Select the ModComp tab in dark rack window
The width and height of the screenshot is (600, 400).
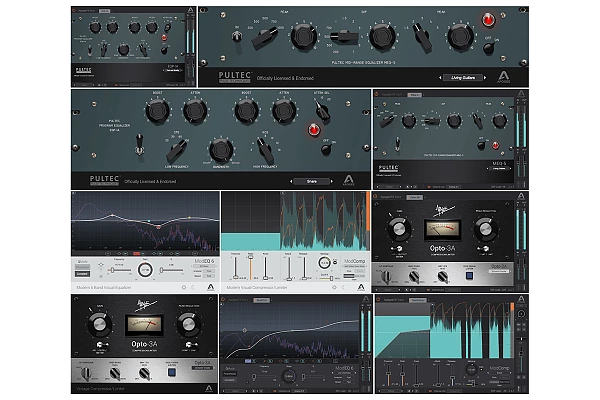coord(417,300)
